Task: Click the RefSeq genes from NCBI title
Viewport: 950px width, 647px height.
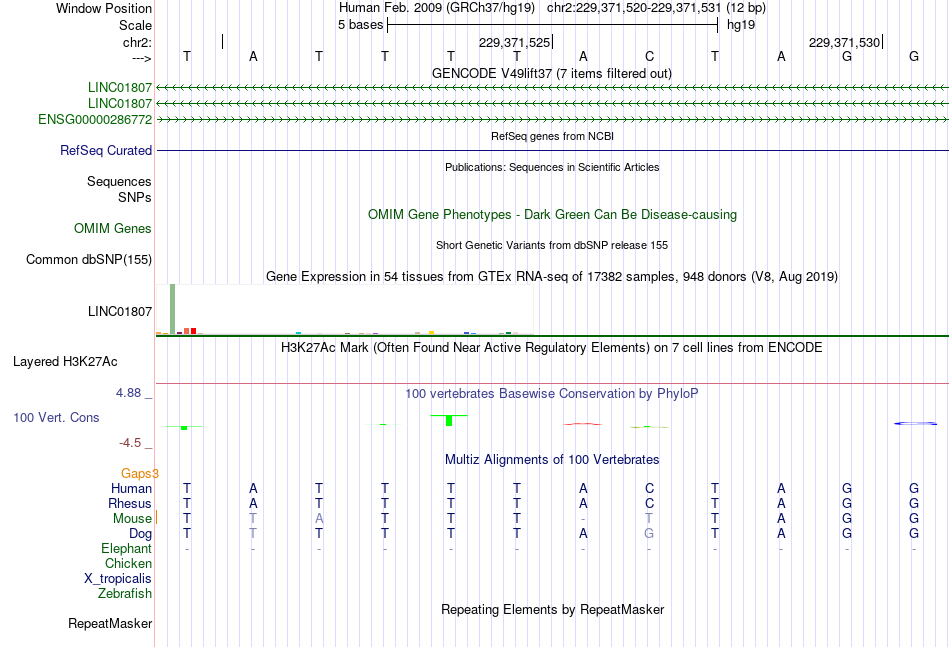Action: point(553,136)
